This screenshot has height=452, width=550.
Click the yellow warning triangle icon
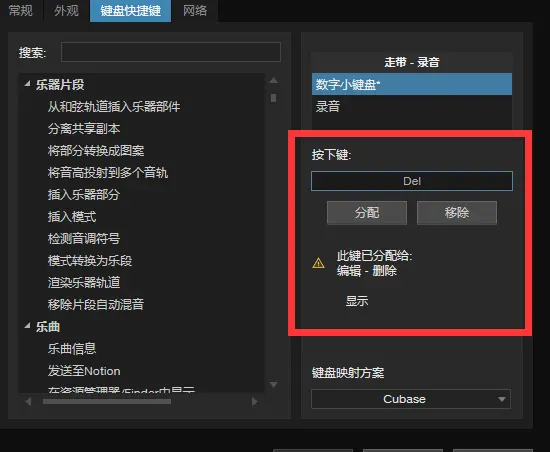pos(318,263)
